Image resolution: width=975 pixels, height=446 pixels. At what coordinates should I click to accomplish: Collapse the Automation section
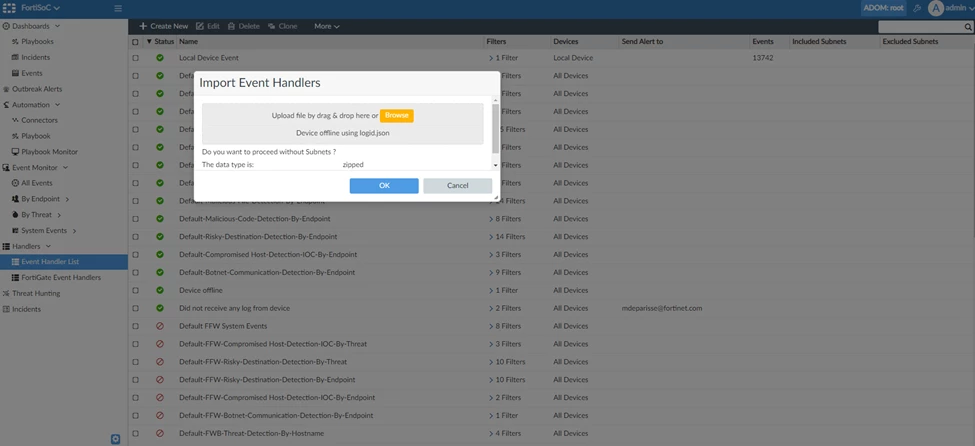57,105
